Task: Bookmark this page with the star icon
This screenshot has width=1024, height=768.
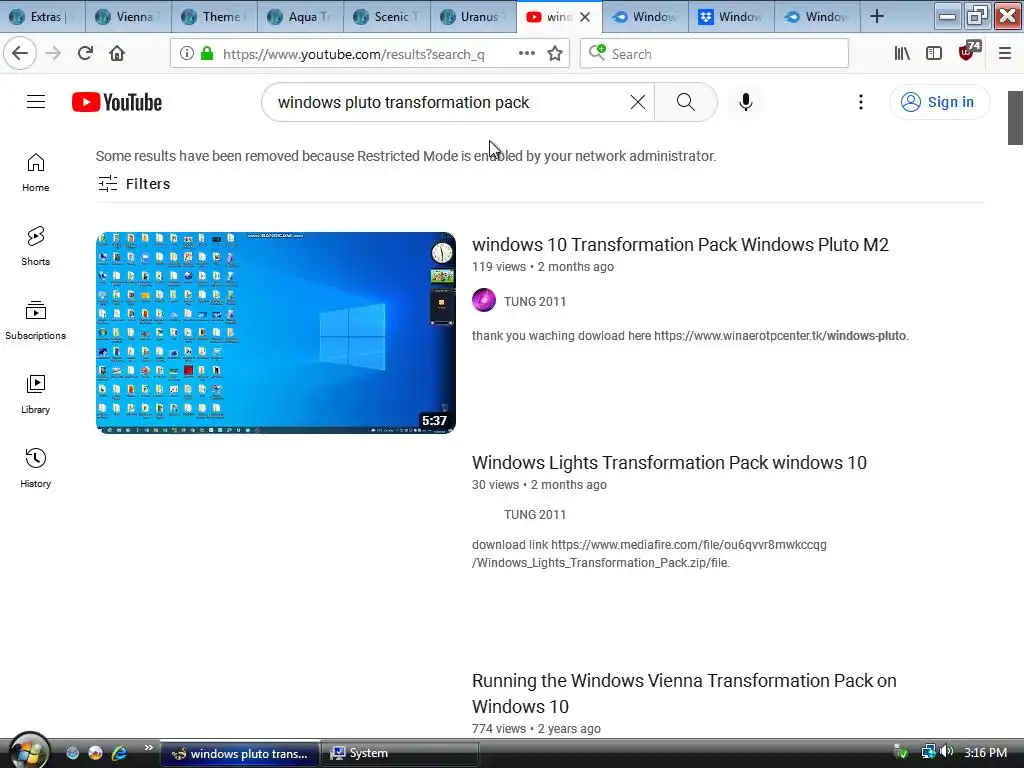Action: coord(555,54)
